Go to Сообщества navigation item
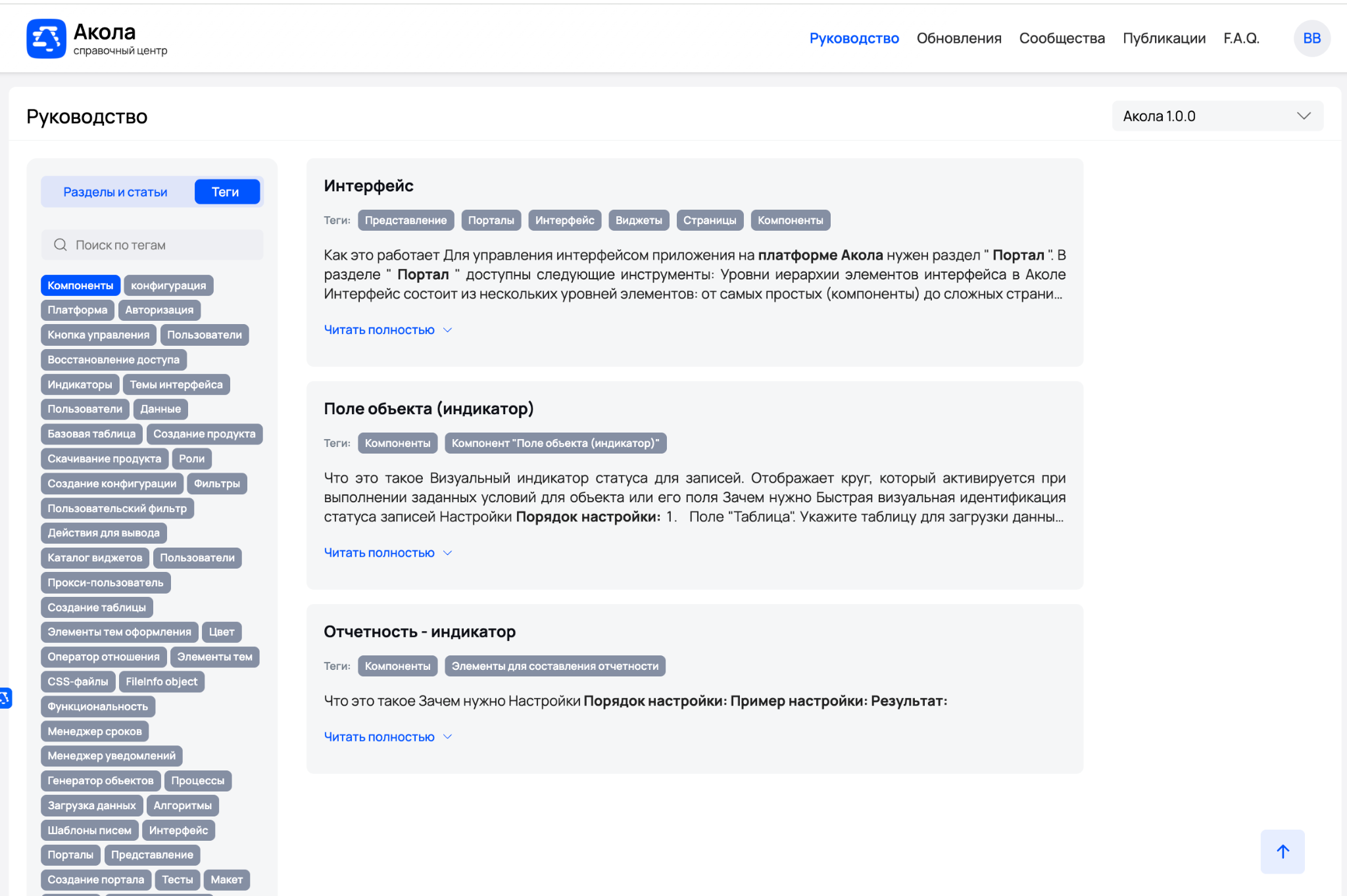The image size is (1347, 896). [x=1062, y=38]
